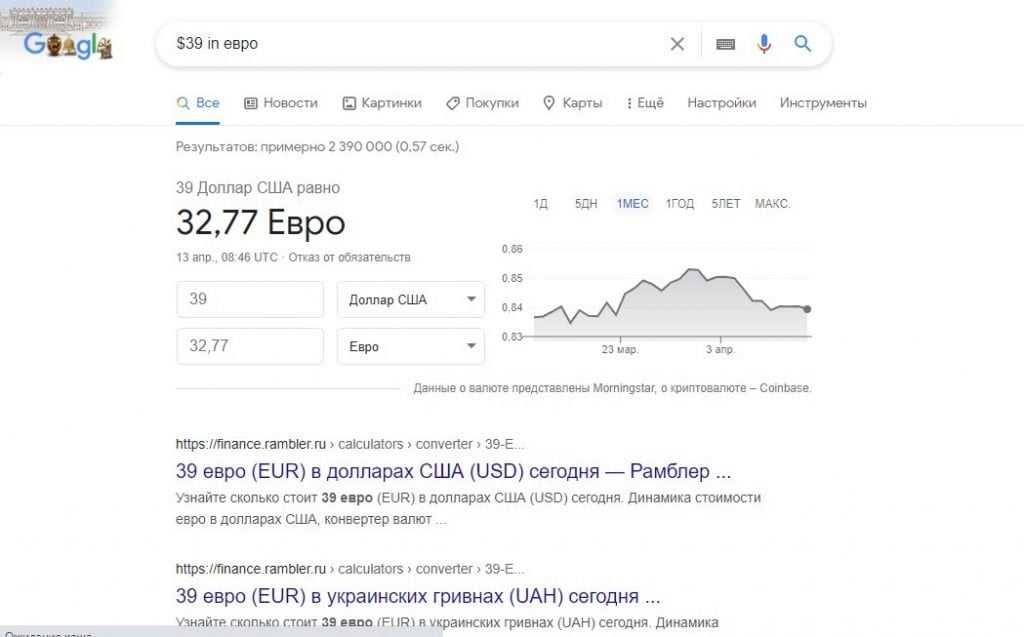This screenshot has width=1024, height=637.
Task: Expand the Ещё more menu
Action: click(x=645, y=103)
